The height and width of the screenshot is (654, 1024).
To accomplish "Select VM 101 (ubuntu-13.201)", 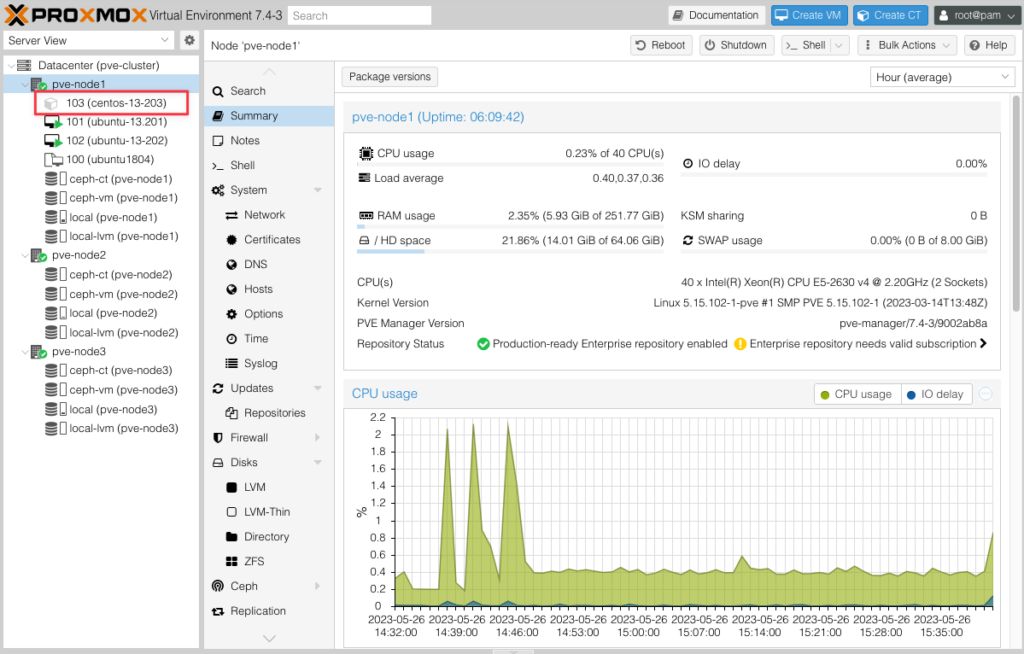I will tap(116, 122).
